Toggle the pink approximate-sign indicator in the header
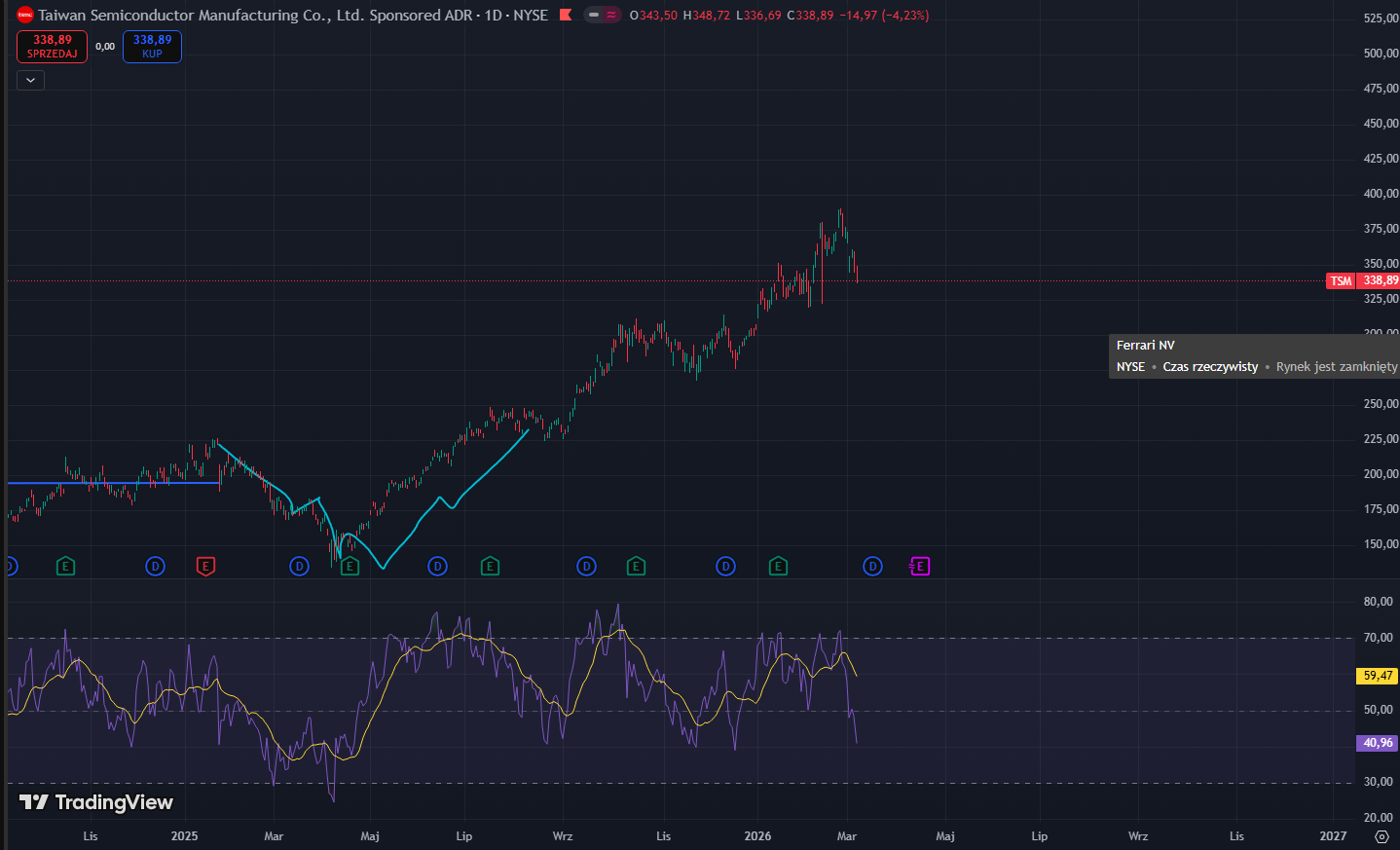The image size is (1400, 850). click(x=611, y=15)
